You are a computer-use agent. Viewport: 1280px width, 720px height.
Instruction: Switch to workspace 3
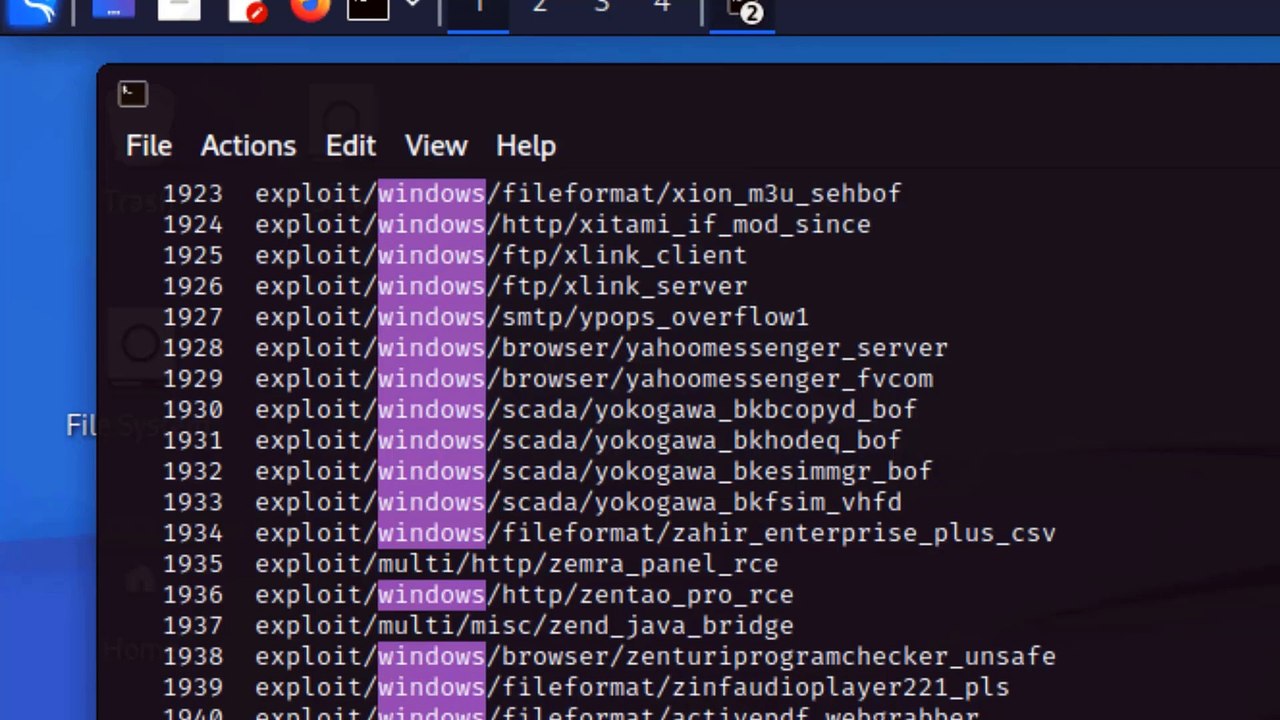(601, 8)
